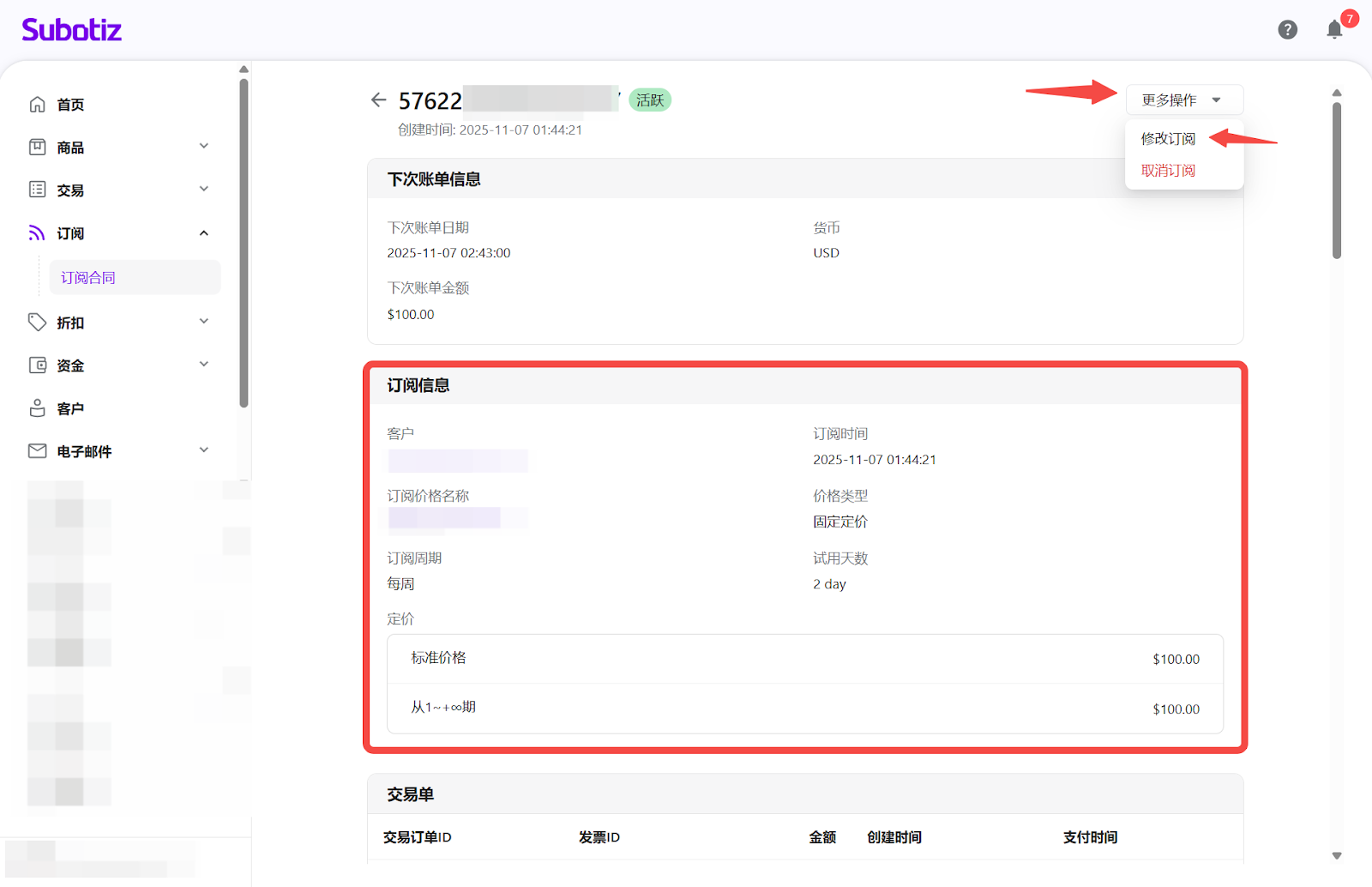
Task: Choose 取消订阅 in the dropdown menu
Action: [1168, 171]
